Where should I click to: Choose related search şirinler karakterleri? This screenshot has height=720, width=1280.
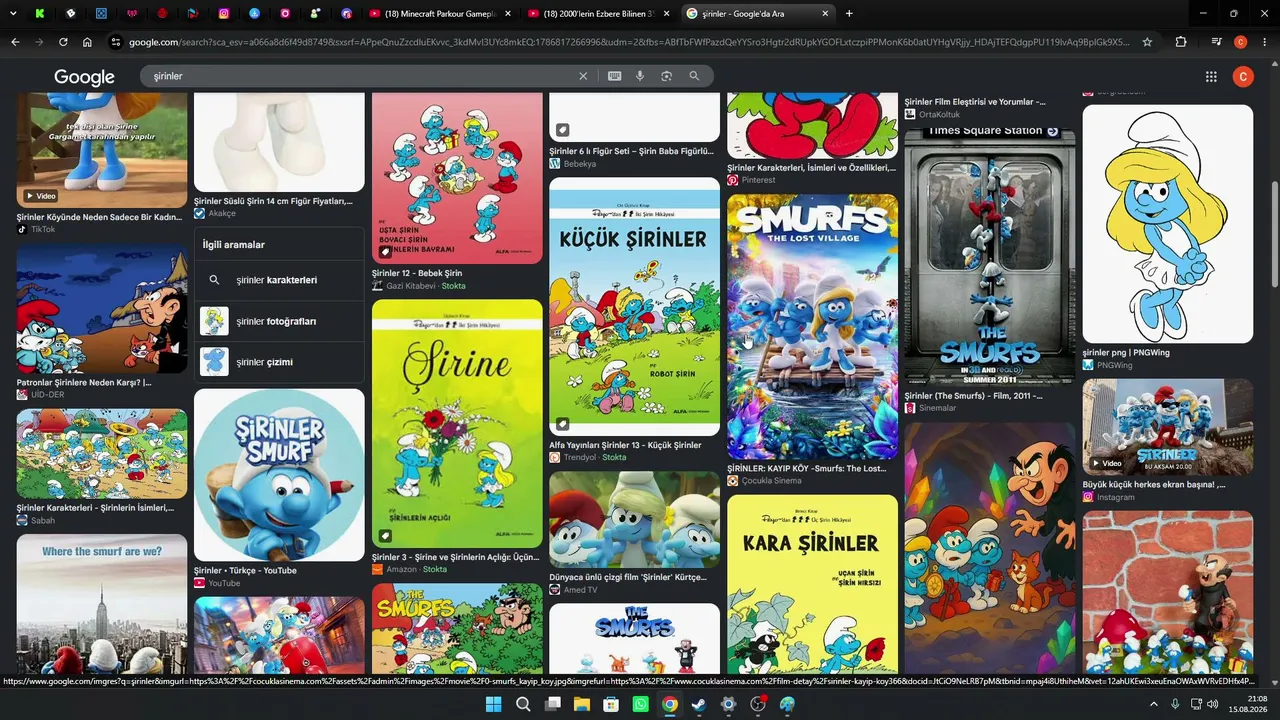coord(279,280)
